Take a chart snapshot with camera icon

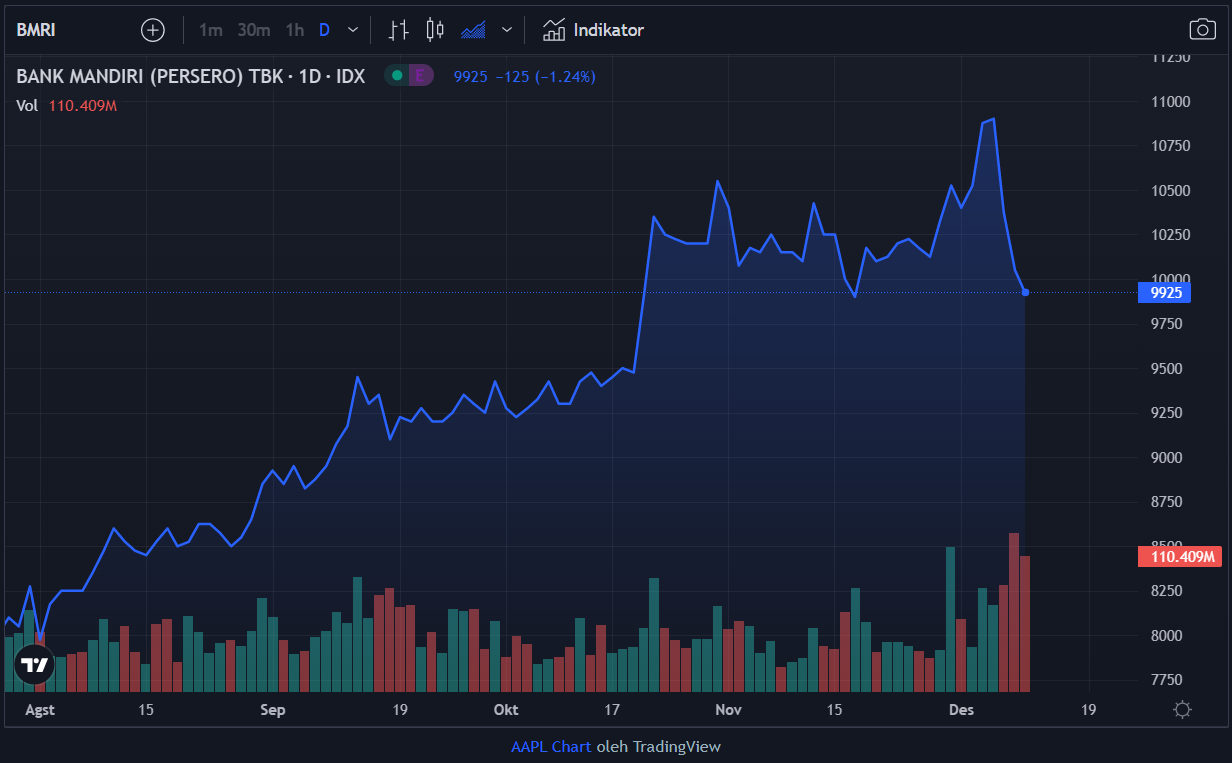(1202, 30)
